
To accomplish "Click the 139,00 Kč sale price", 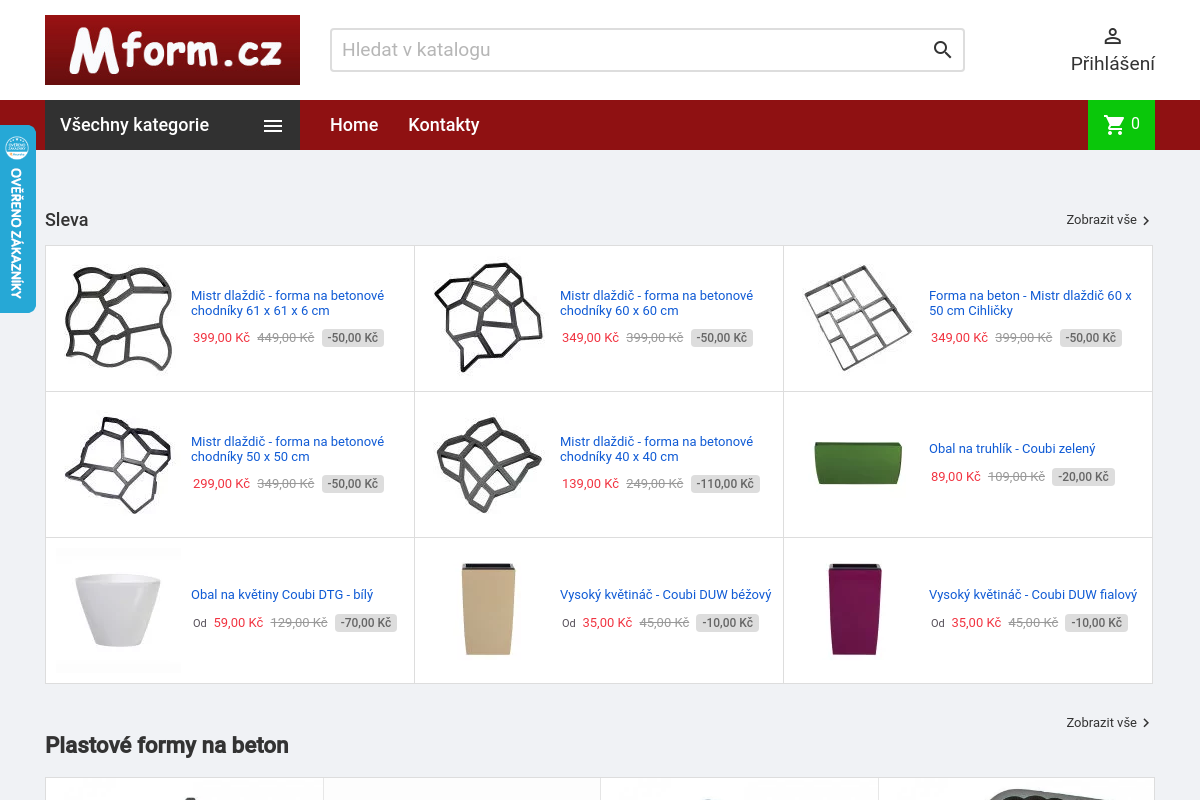I will pyautogui.click(x=590, y=484).
